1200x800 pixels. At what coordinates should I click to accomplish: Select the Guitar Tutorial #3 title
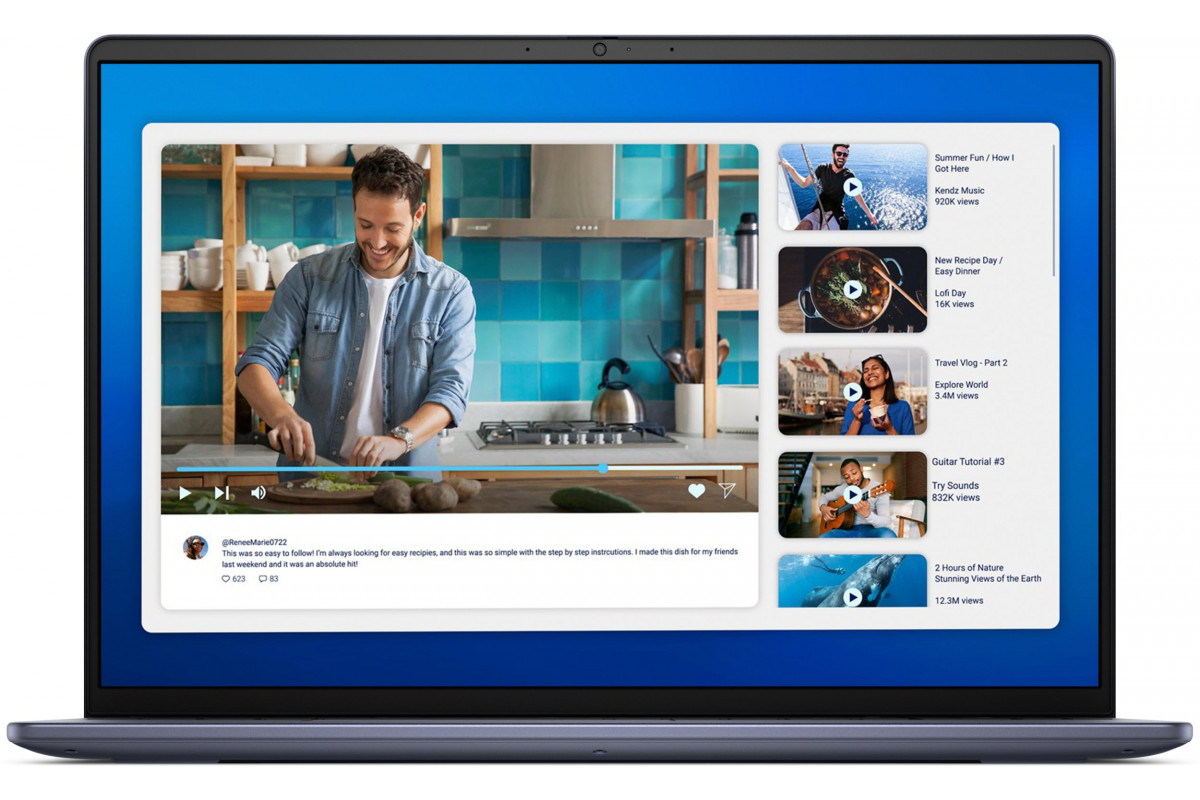pyautogui.click(x=968, y=462)
